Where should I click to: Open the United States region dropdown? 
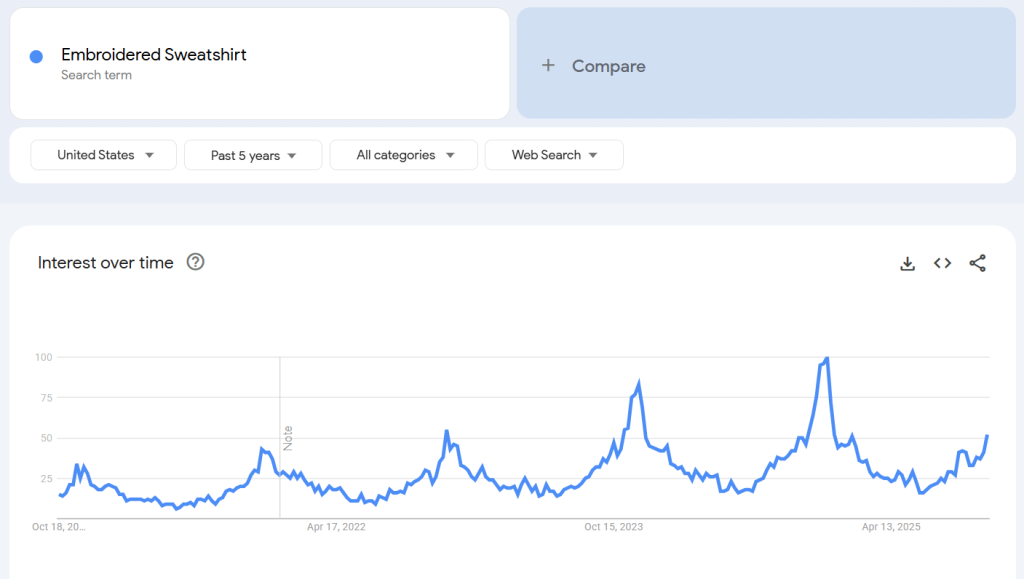click(104, 155)
